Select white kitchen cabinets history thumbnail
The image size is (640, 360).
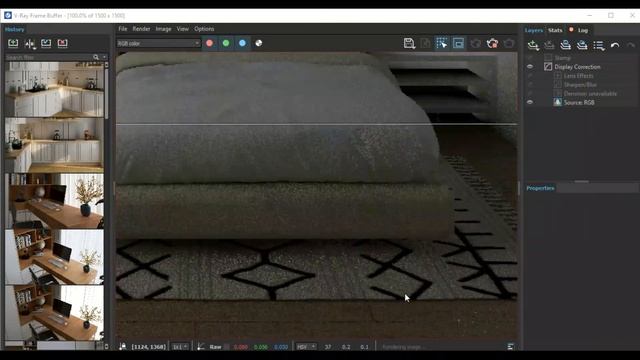[x=54, y=89]
